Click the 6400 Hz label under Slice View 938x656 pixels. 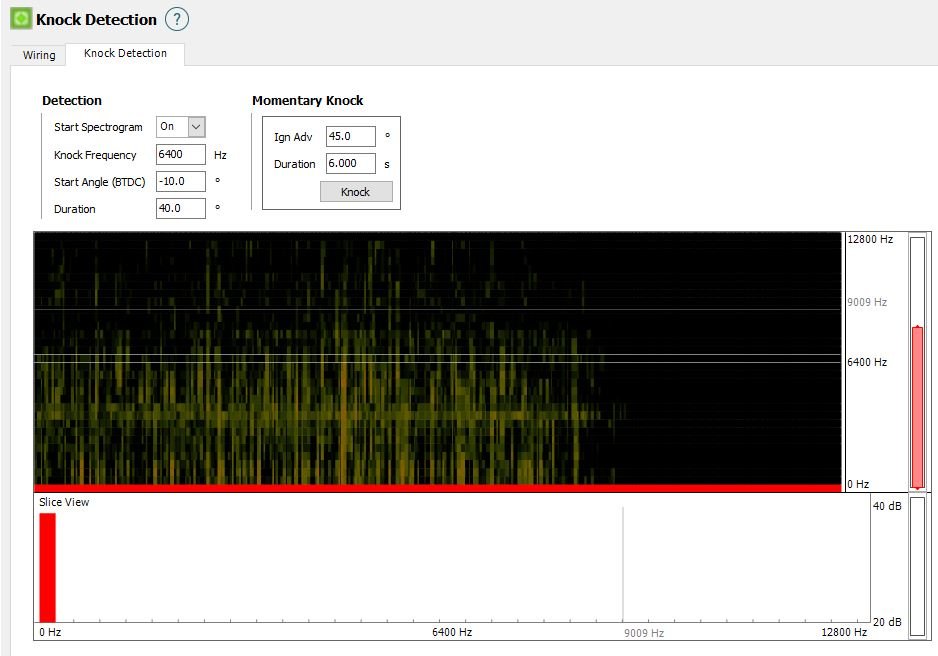tap(452, 632)
